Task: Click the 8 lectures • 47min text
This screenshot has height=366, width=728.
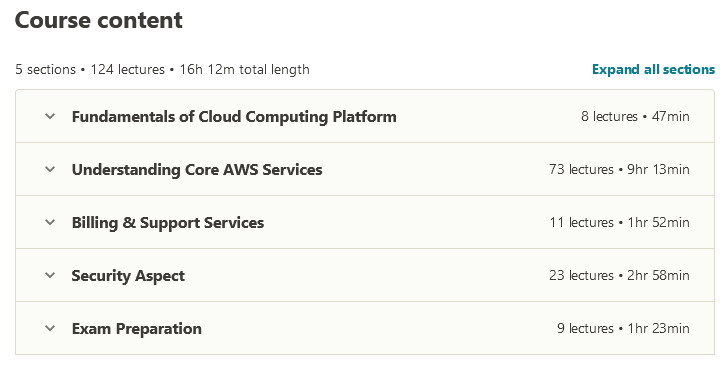Action: (635, 116)
